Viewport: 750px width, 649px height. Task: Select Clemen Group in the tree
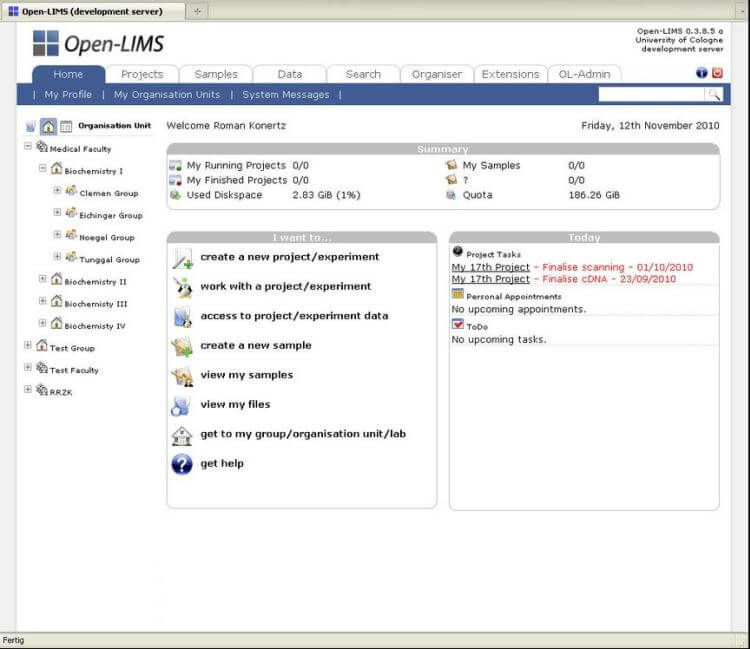point(109,193)
